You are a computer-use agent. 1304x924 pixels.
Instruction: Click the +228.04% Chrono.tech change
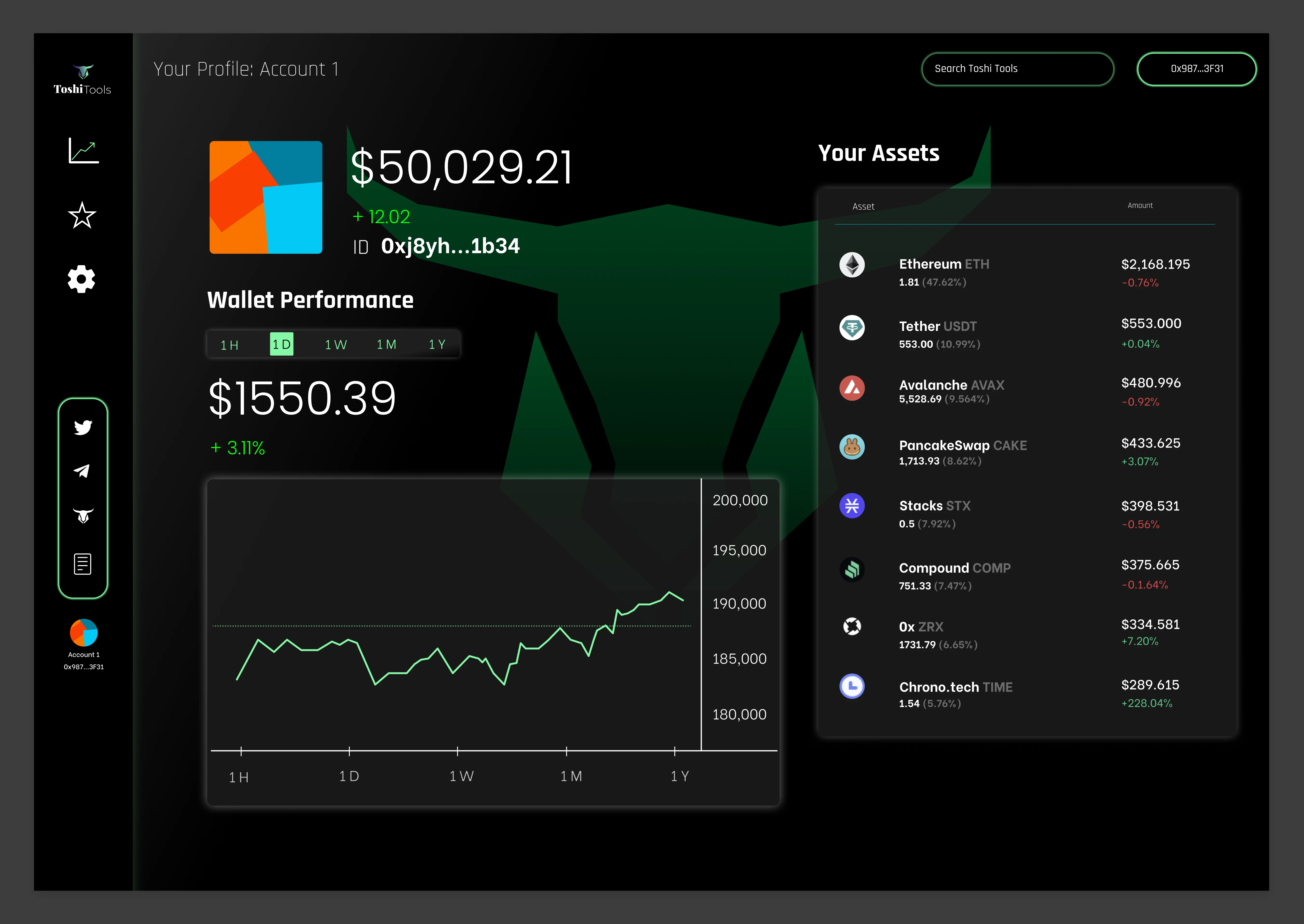(x=1146, y=704)
